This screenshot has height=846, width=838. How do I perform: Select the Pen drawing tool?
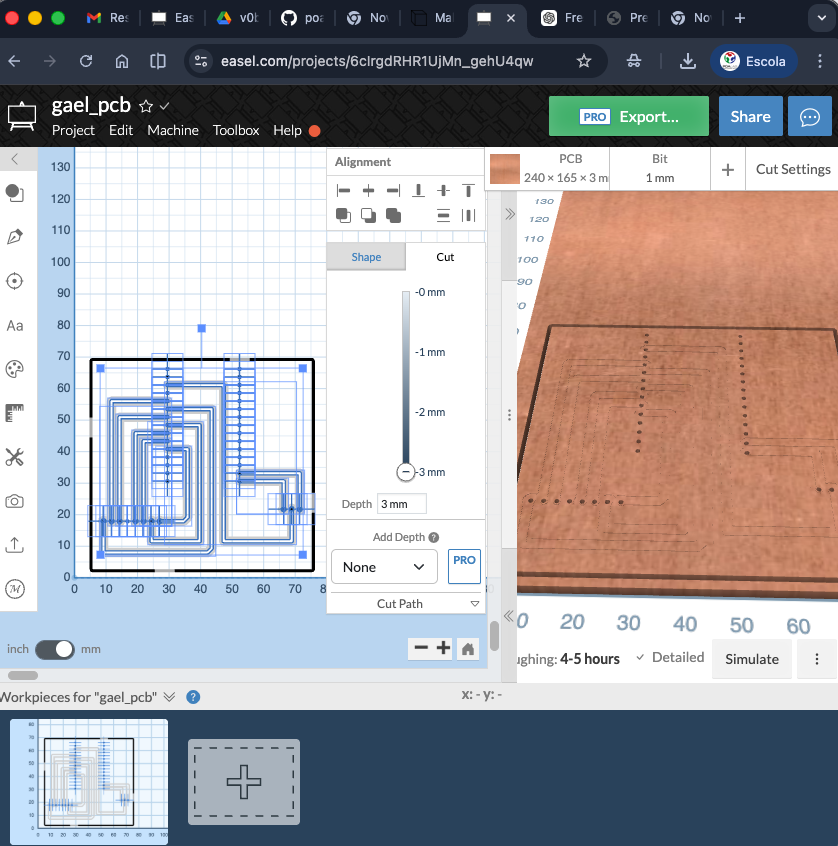(x=15, y=237)
